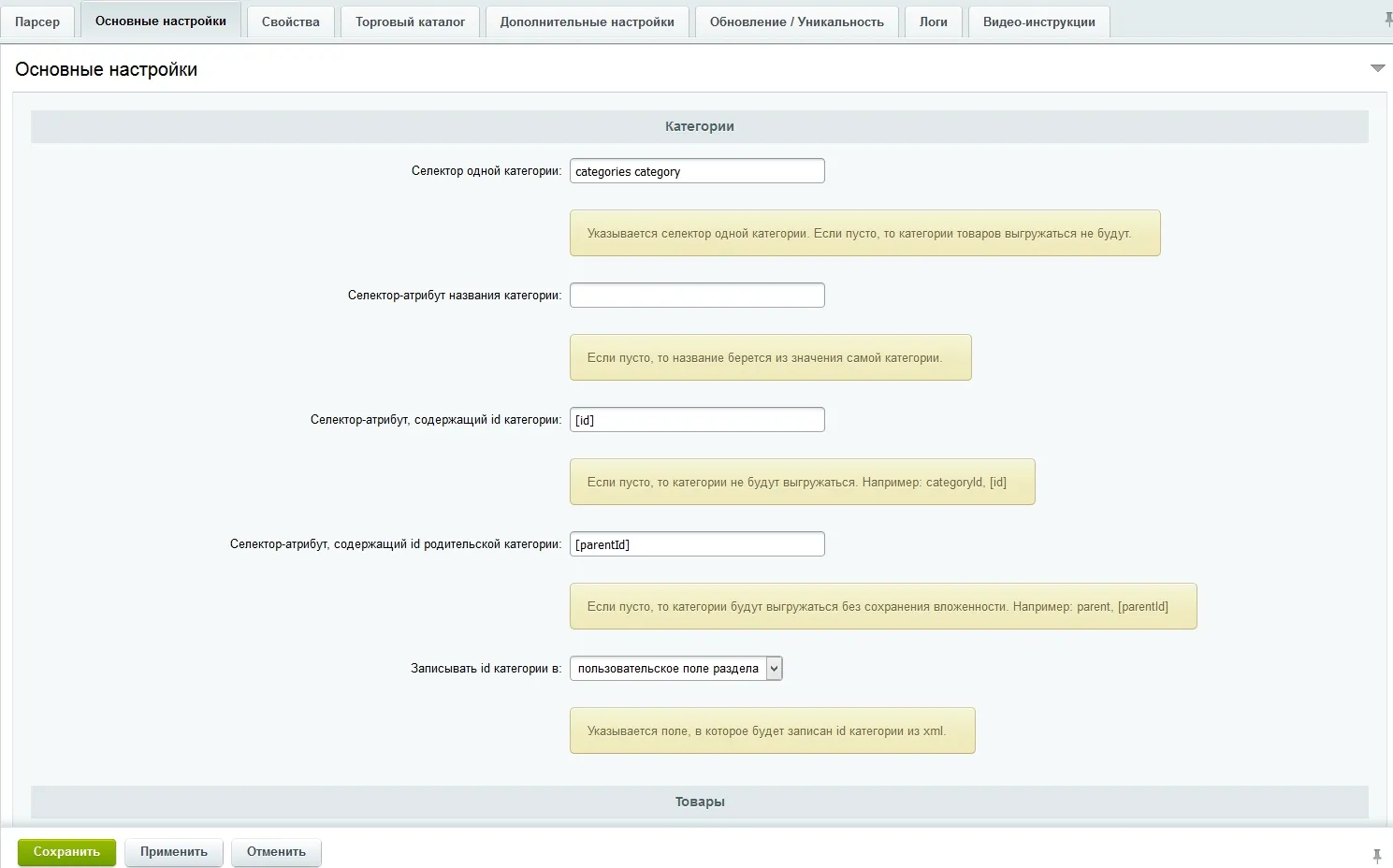Focus the Селектор одной категории field
Screen dimensions: 1393x868
[x=697, y=171]
